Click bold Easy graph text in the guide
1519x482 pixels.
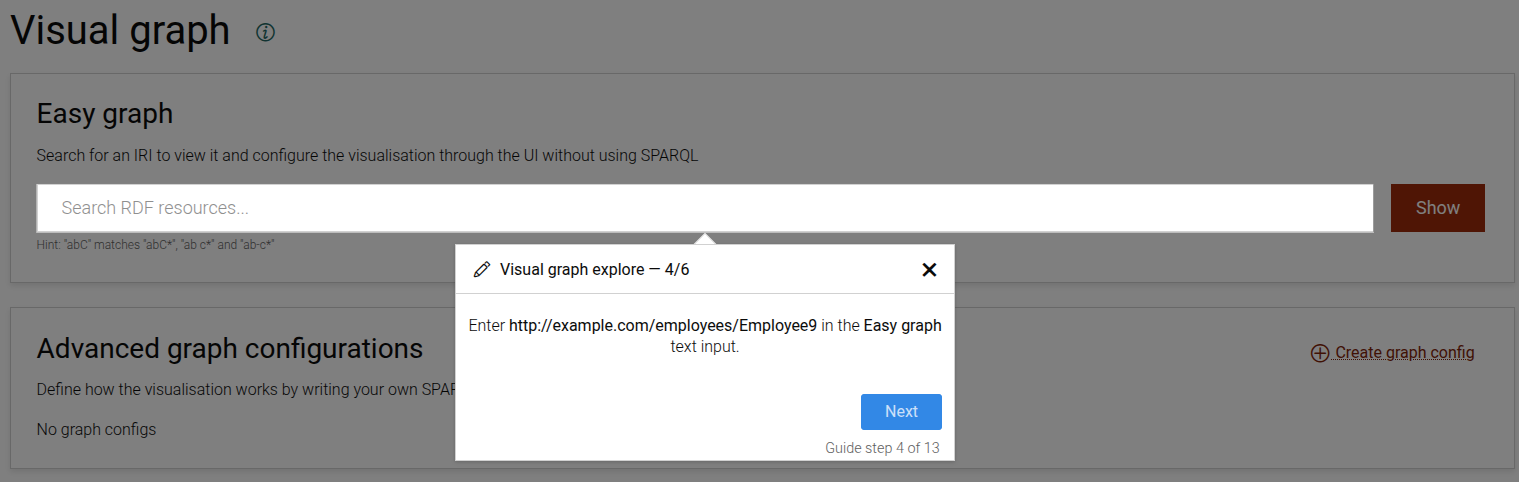coord(902,326)
